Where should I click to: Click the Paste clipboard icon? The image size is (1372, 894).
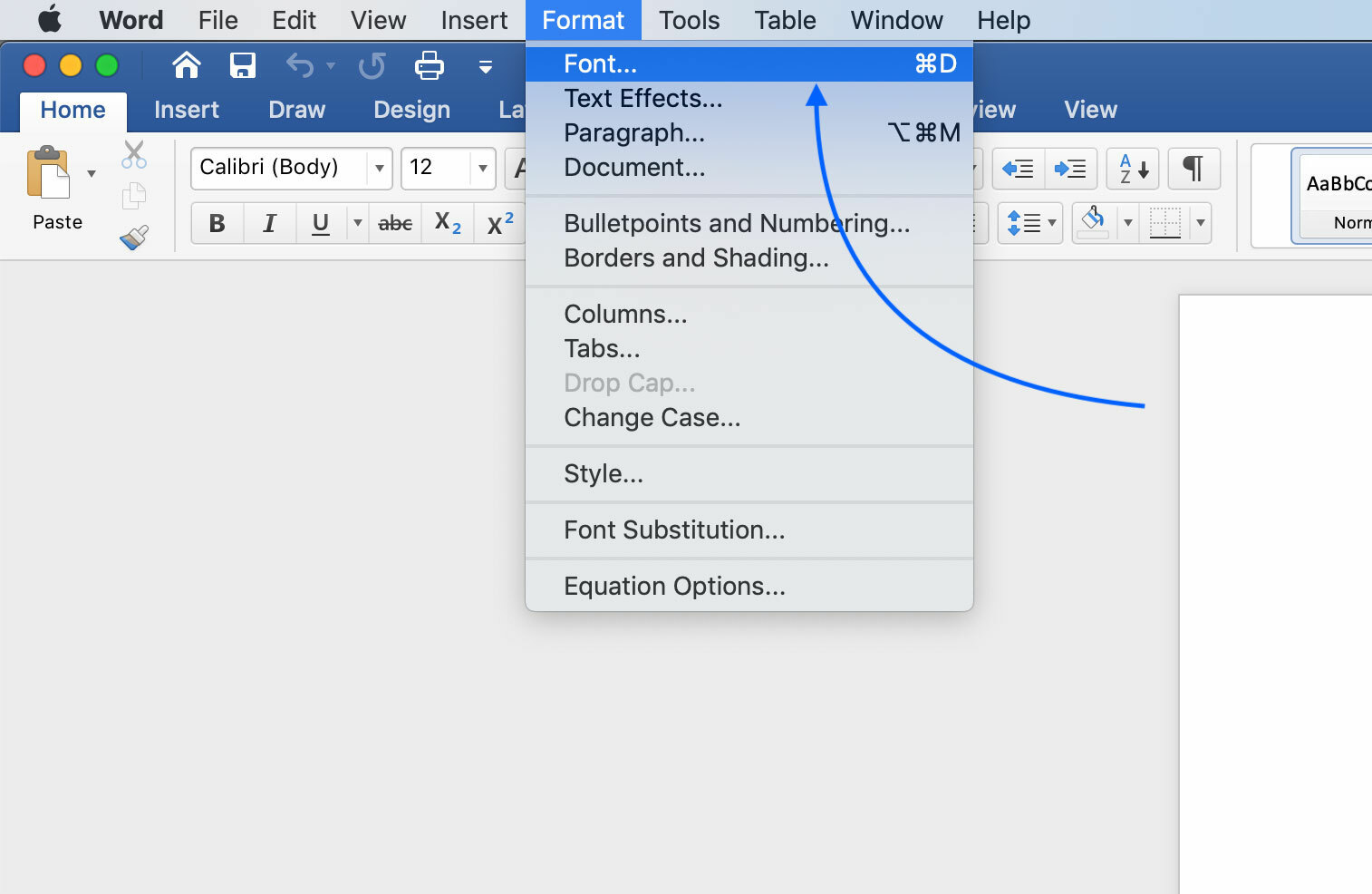pyautogui.click(x=49, y=172)
